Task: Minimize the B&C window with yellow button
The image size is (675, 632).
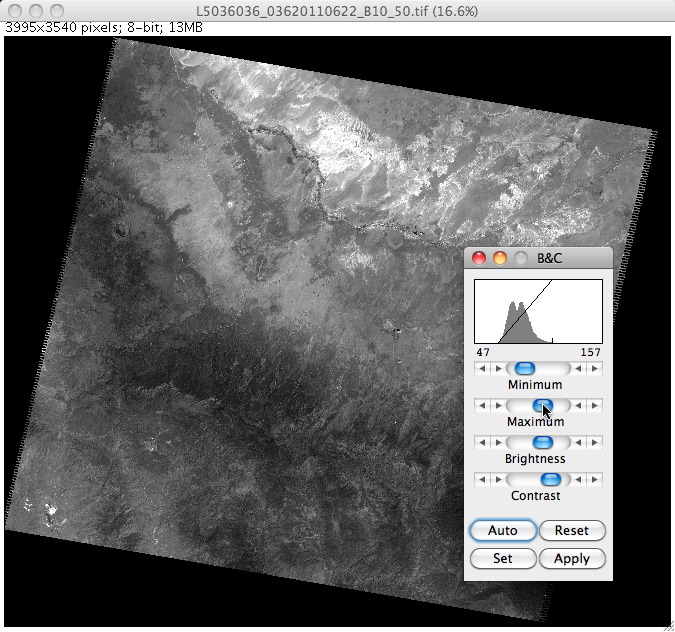Action: pos(499,258)
